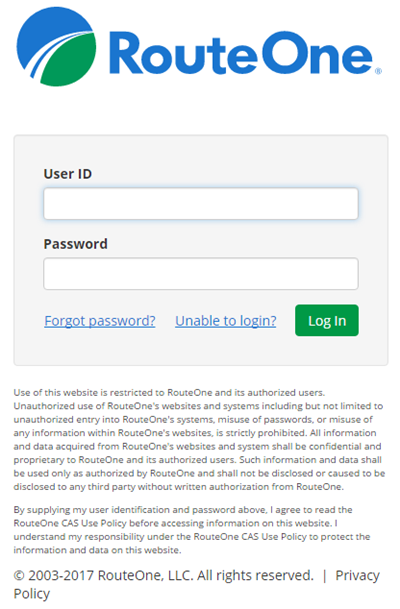Click the paragraph starting "By supplying my user"
The height and width of the screenshot is (609, 400).
pyautogui.click(x=192, y=530)
